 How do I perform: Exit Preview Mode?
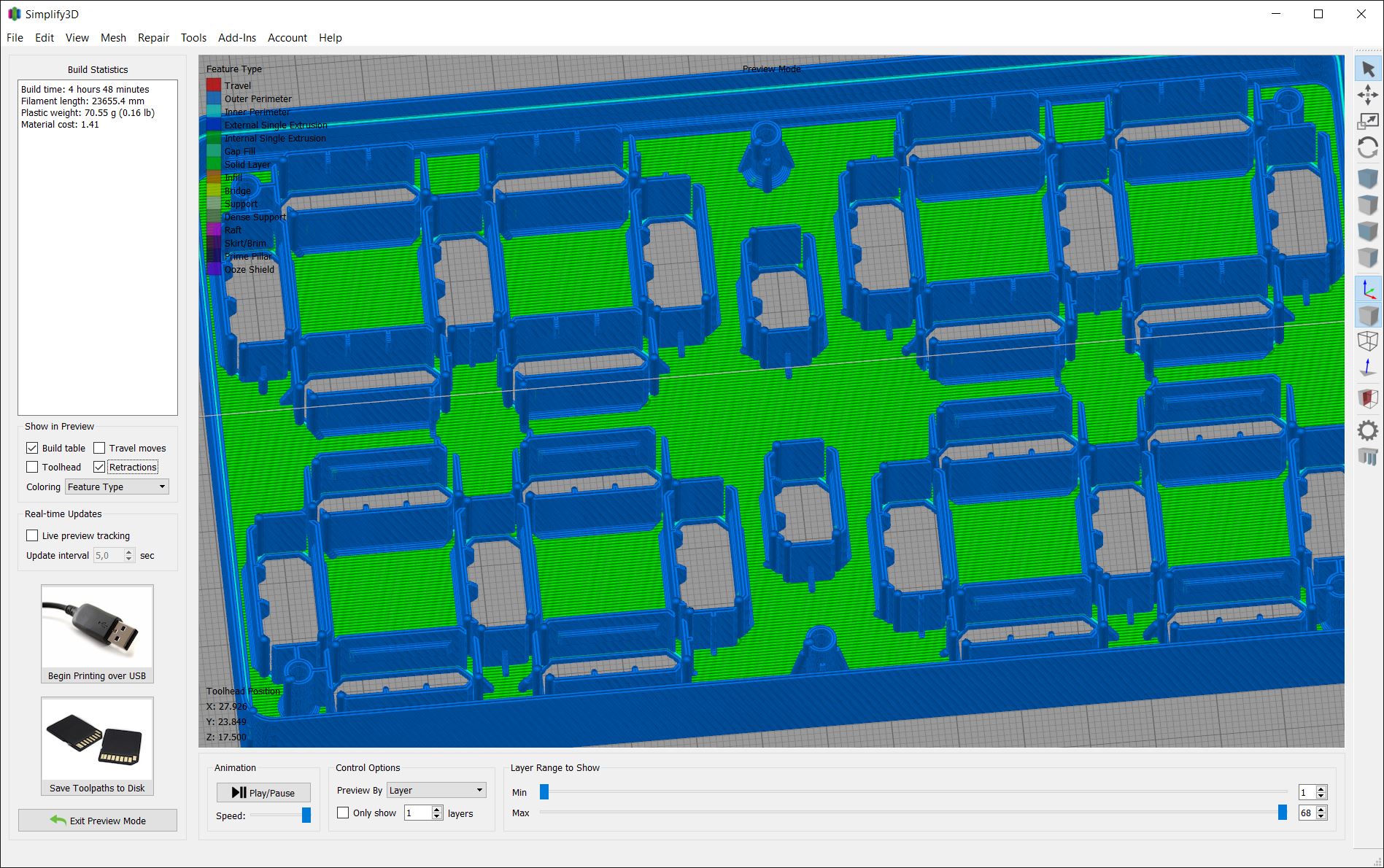click(x=98, y=821)
